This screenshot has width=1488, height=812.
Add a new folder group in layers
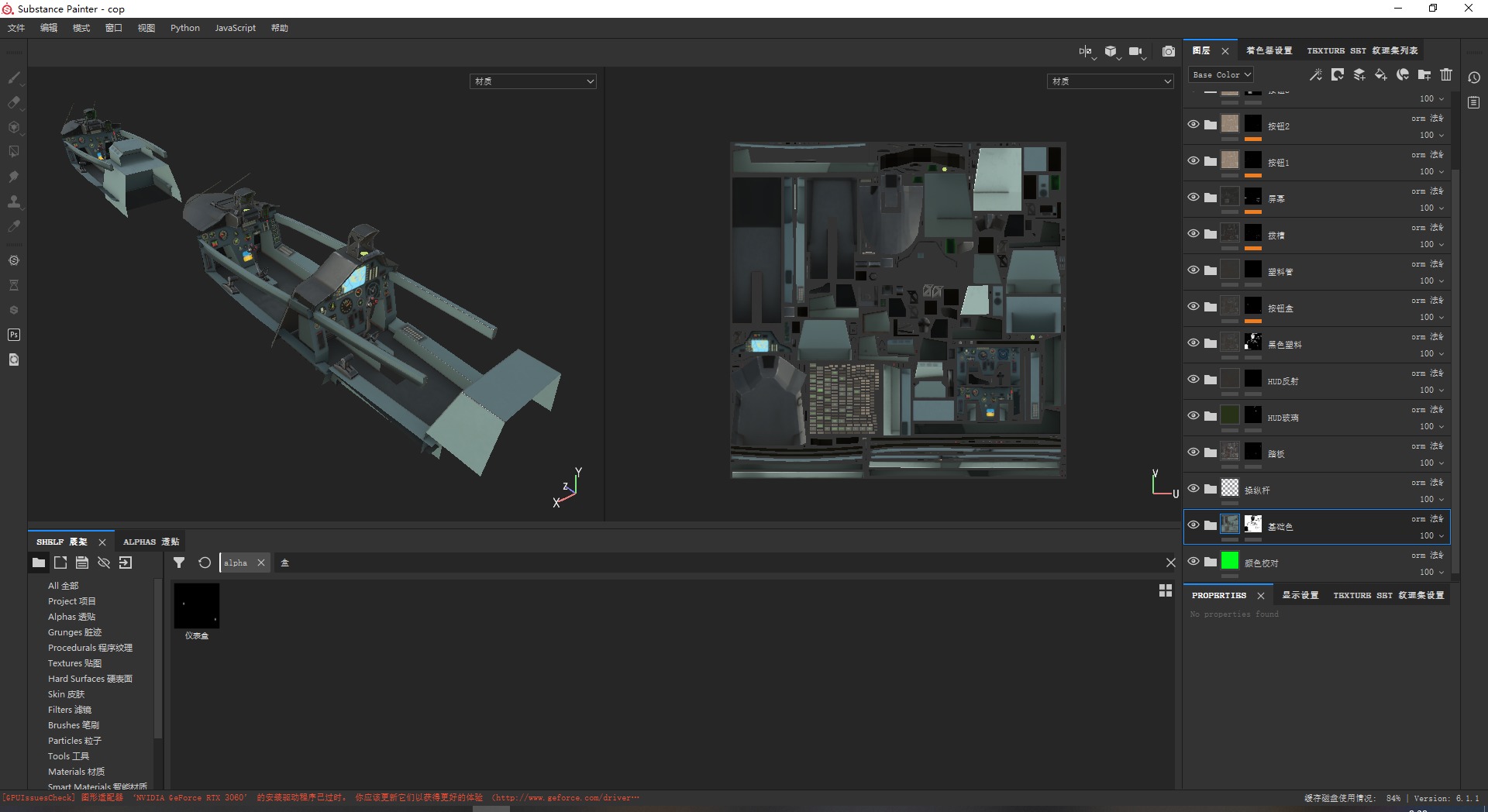click(1424, 74)
